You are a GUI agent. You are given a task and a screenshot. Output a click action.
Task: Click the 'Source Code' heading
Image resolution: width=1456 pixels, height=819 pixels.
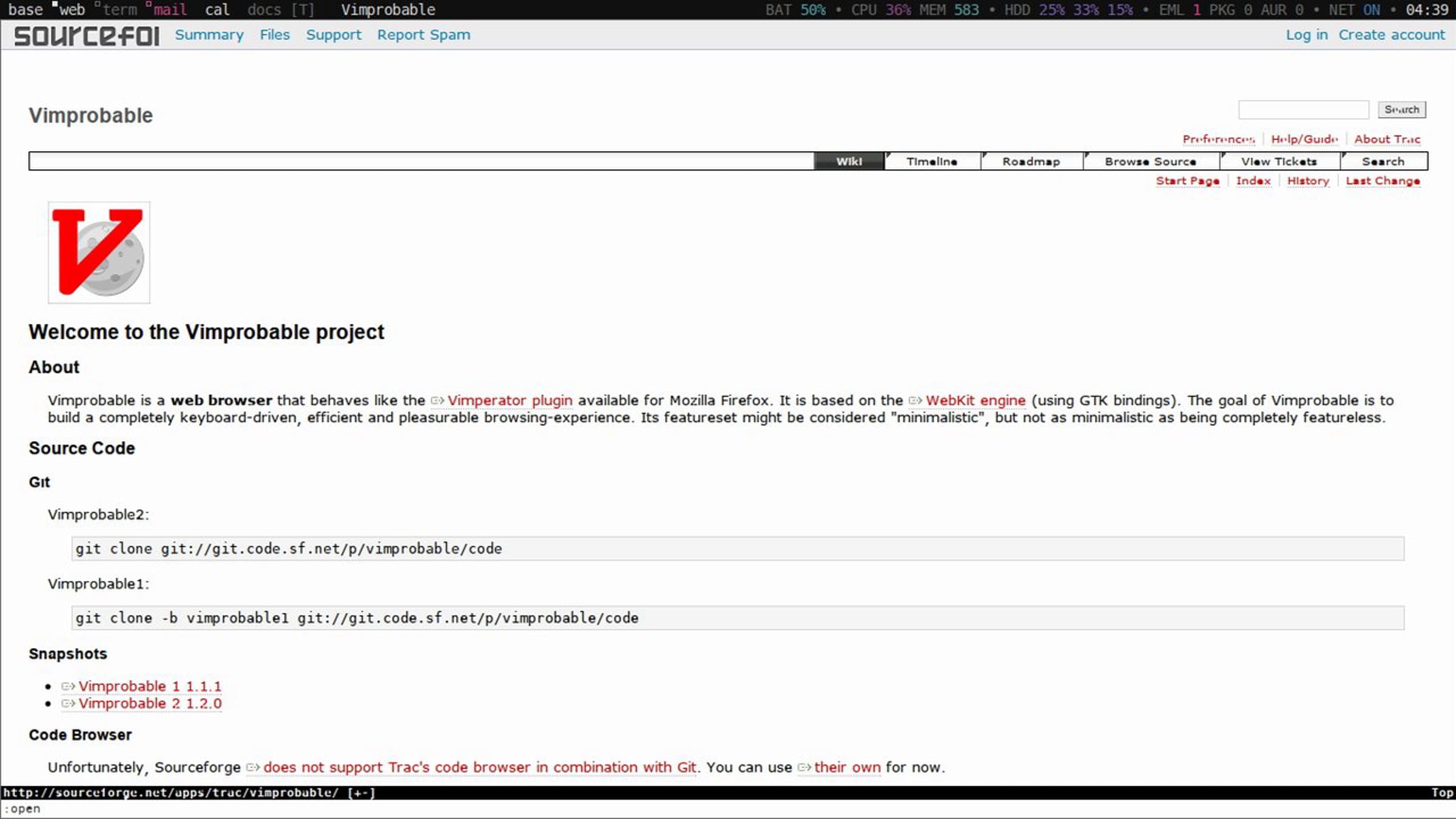(x=82, y=448)
